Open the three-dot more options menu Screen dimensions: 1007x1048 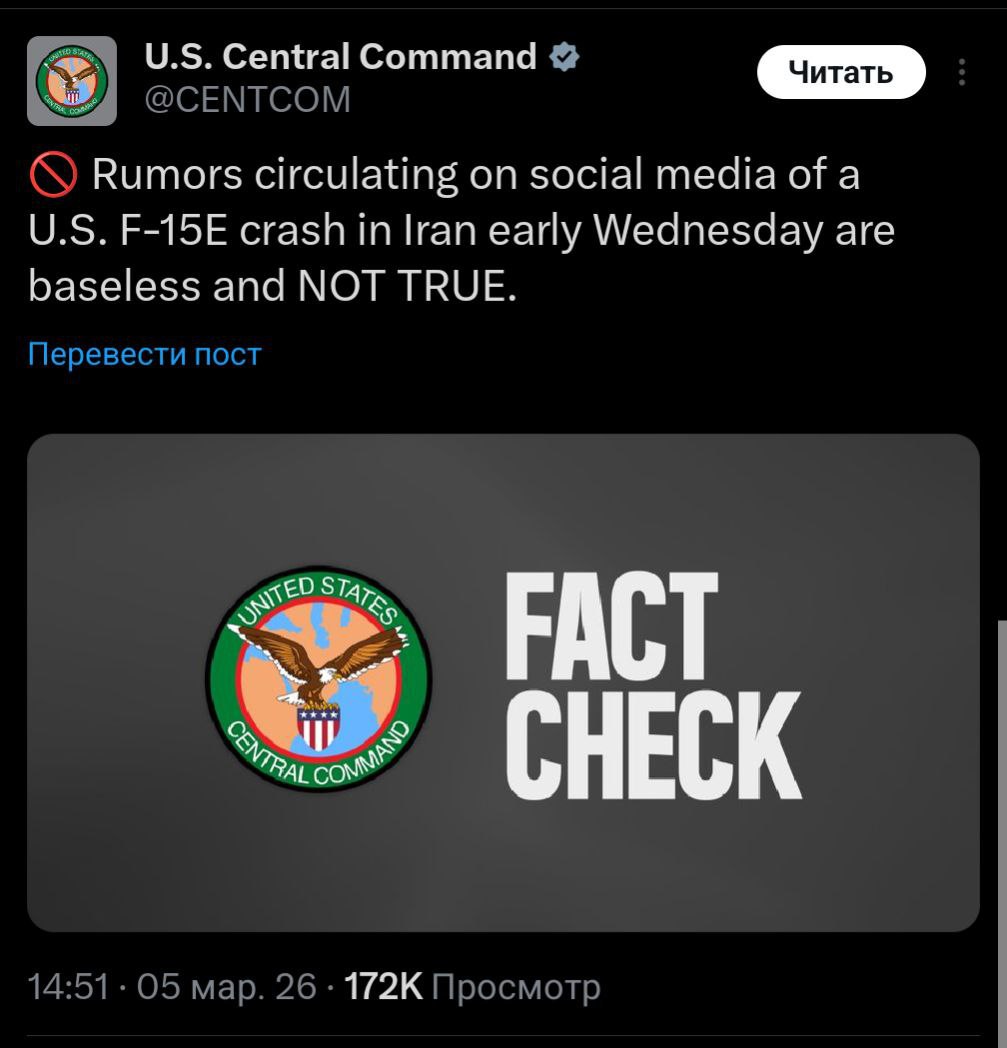(962, 73)
